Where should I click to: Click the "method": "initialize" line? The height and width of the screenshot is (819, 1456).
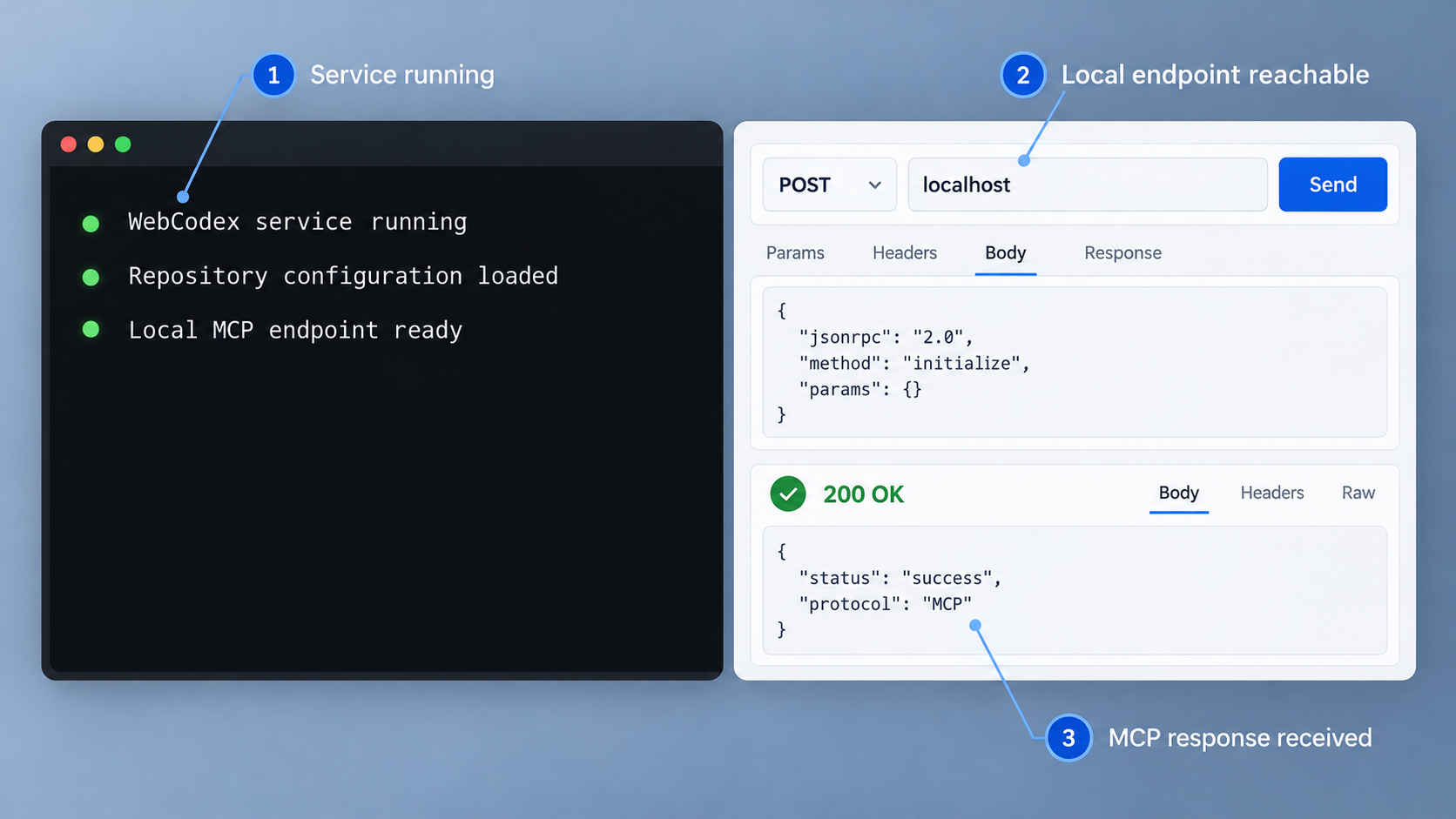pyautogui.click(x=913, y=363)
